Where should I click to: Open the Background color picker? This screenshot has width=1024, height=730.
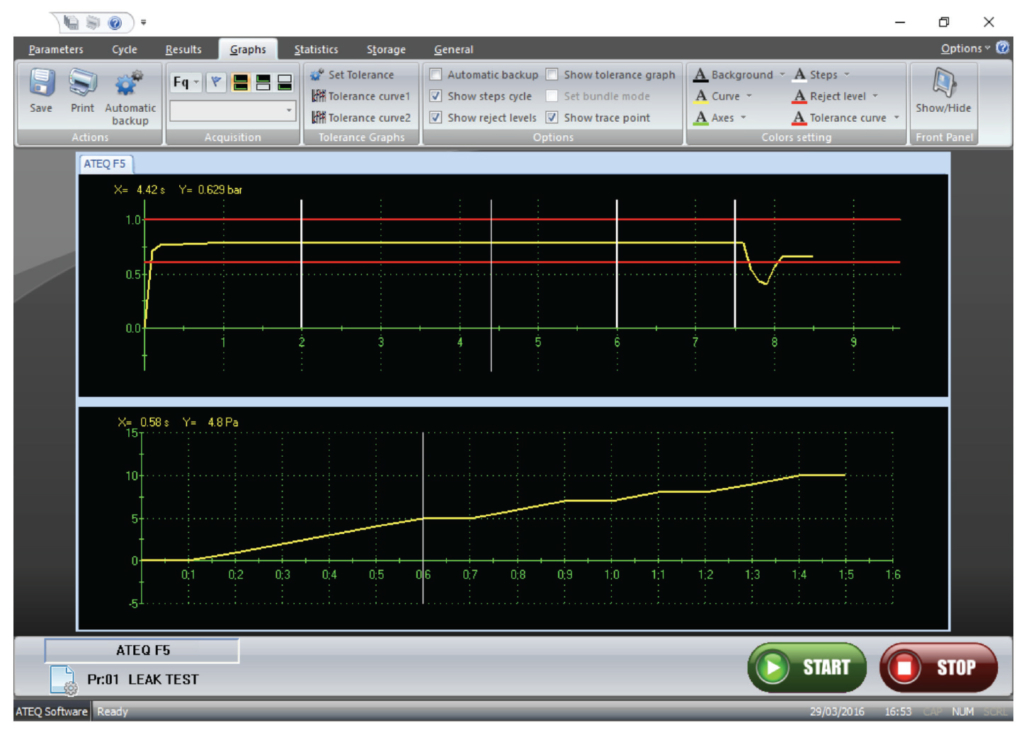tap(740, 75)
